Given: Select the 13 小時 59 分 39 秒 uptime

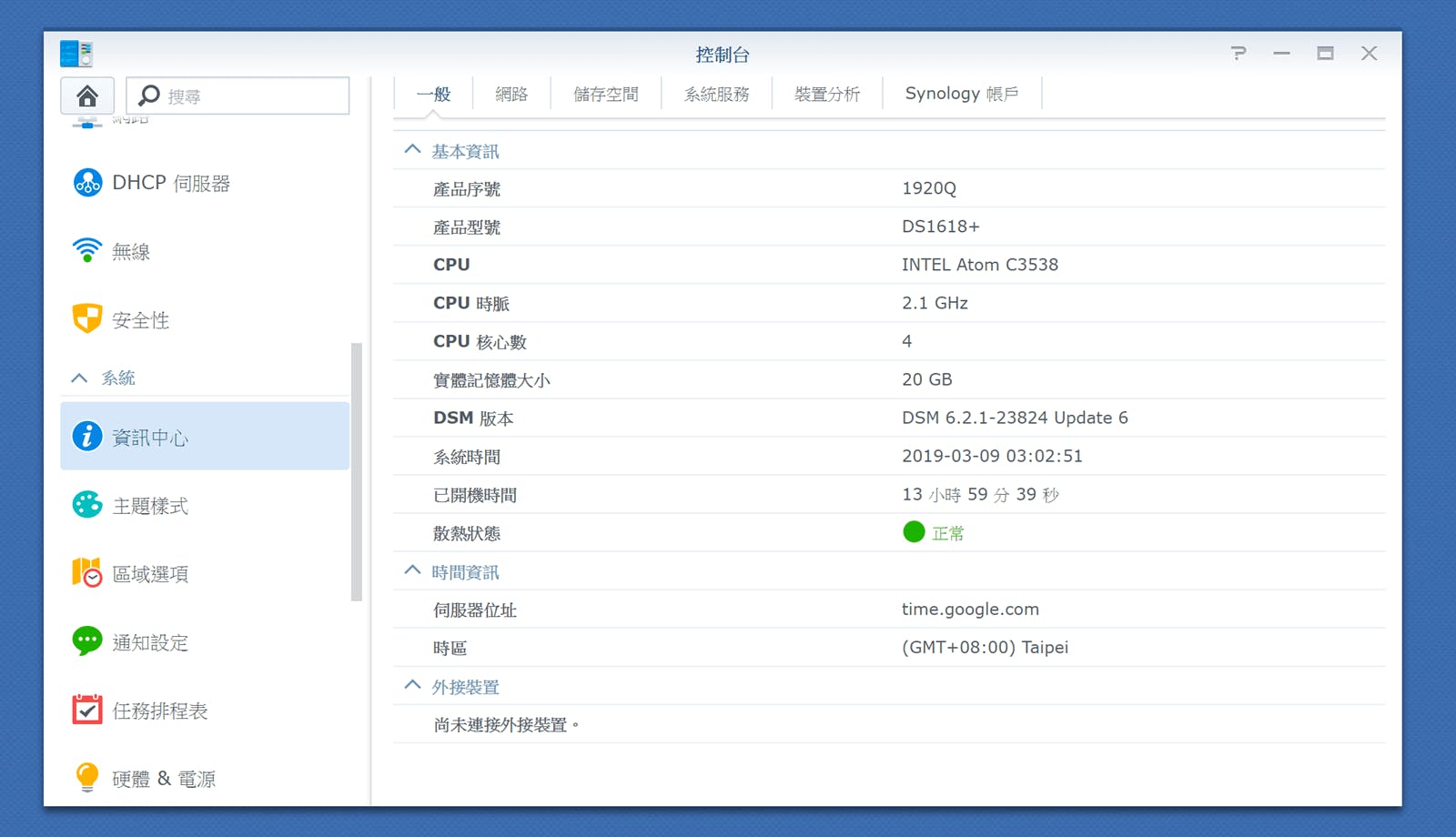Looking at the screenshot, I should (980, 494).
